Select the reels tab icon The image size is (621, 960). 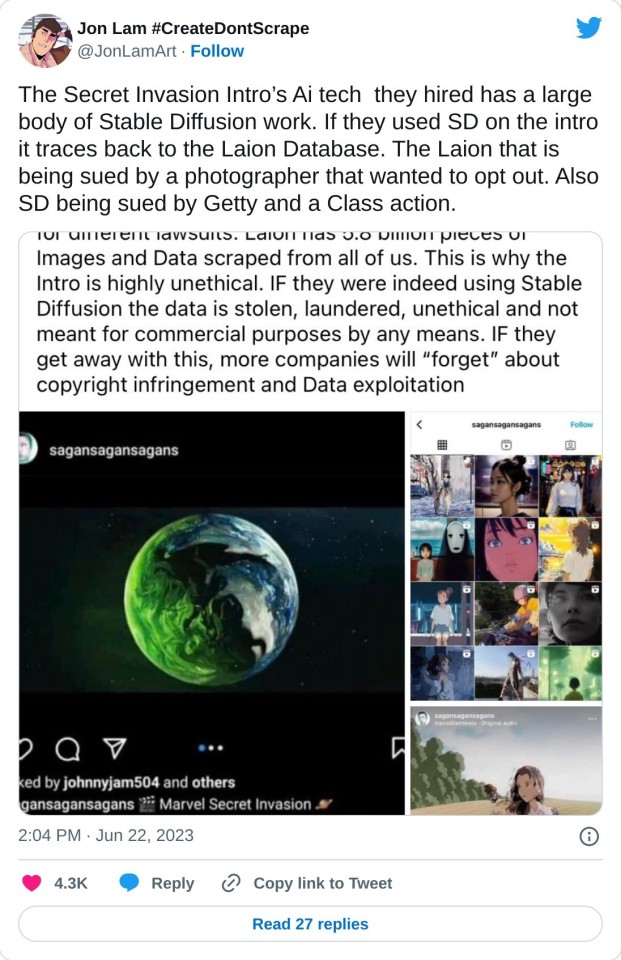[506, 445]
